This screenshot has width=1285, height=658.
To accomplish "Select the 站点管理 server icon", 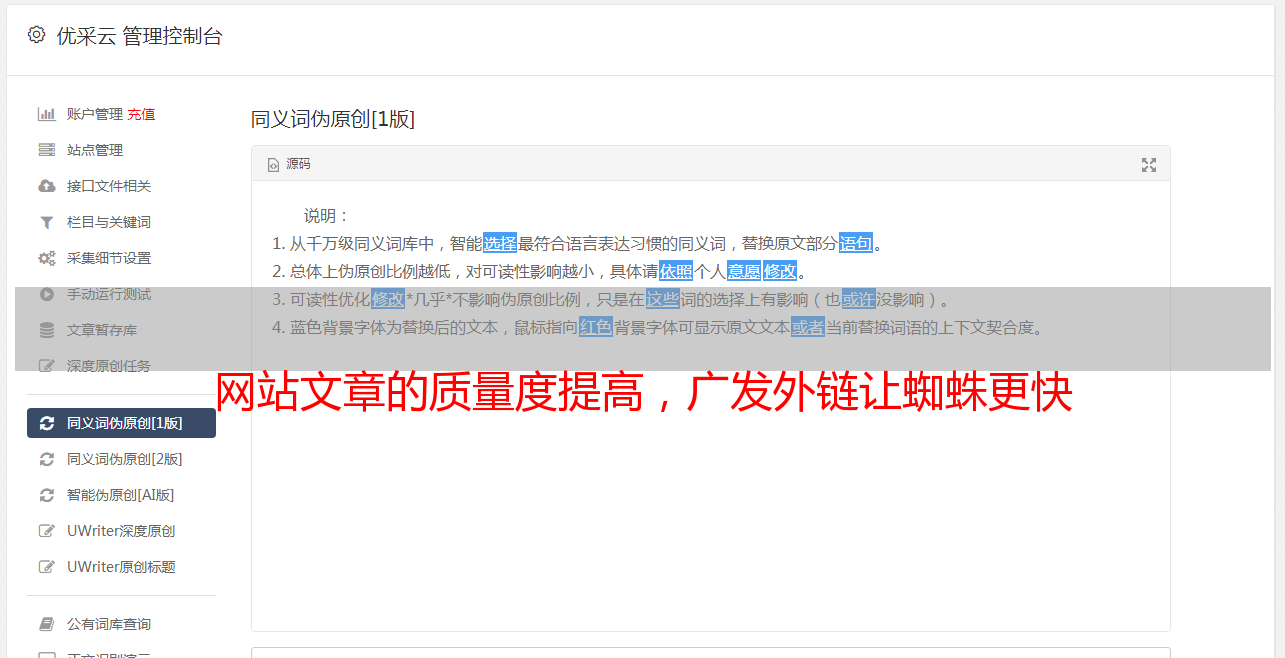I will [x=46, y=150].
